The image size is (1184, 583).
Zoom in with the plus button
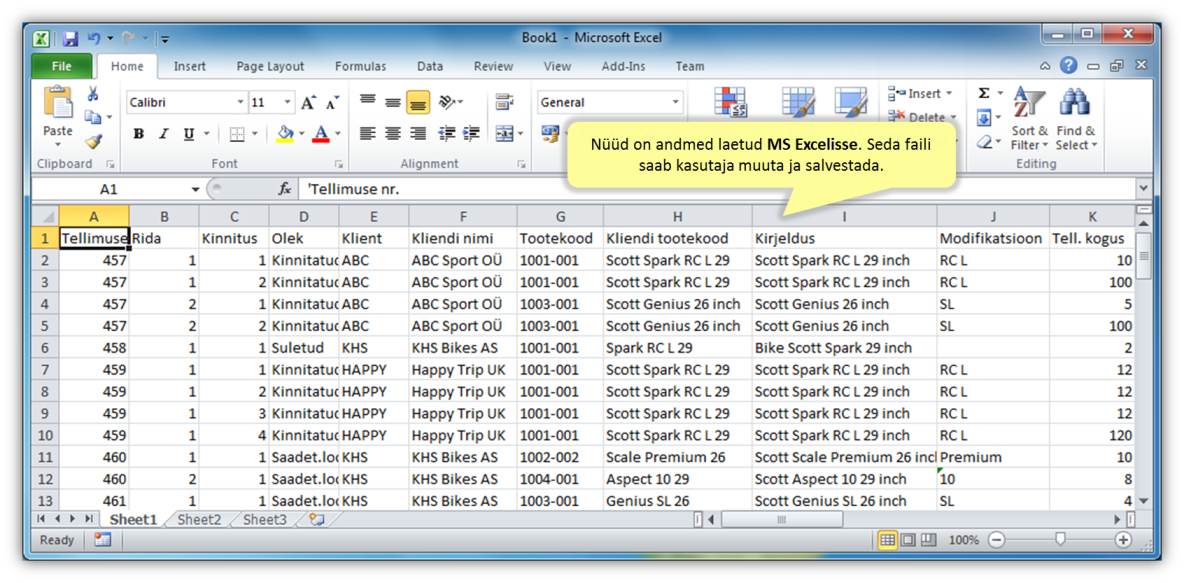pyautogui.click(x=1124, y=540)
